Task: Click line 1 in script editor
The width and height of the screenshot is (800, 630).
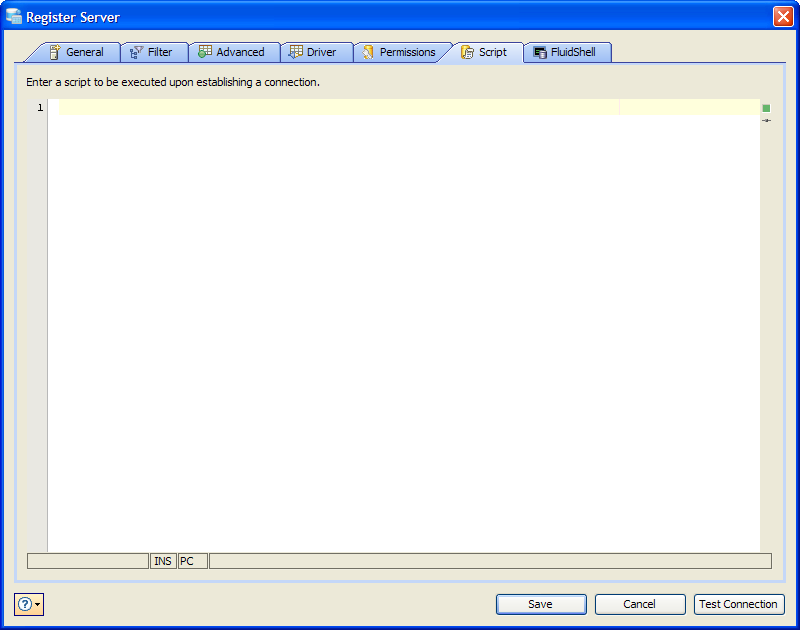Action: (409, 107)
